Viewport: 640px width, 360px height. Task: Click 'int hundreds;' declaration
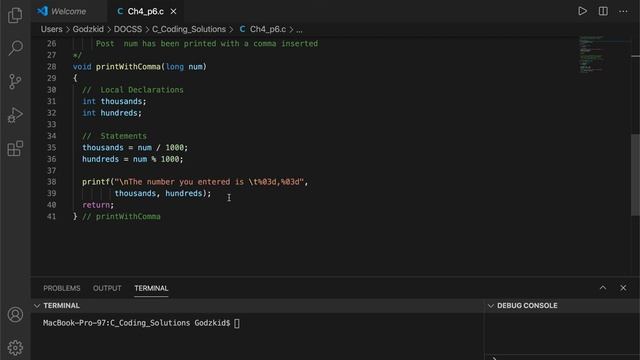tap(112, 113)
